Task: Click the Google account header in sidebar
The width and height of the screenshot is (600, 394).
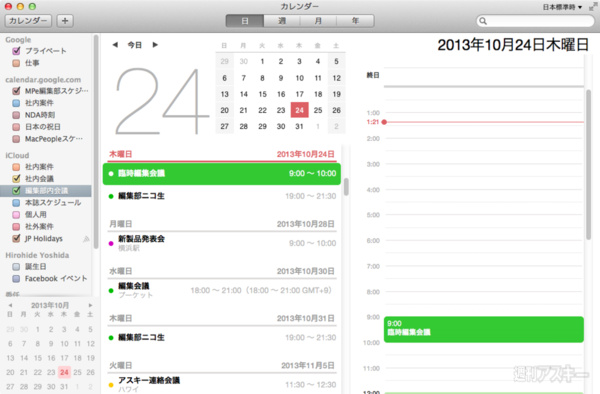Action: (18, 40)
